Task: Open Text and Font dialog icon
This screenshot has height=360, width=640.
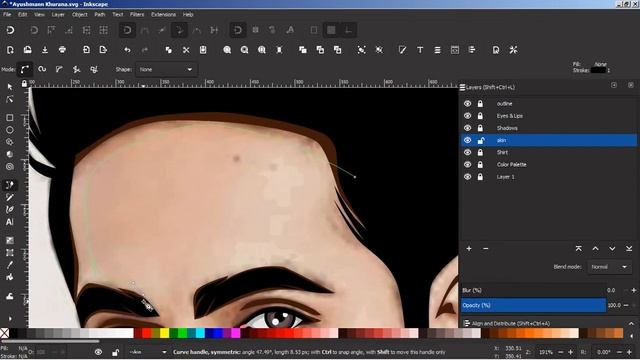Action: [420, 50]
